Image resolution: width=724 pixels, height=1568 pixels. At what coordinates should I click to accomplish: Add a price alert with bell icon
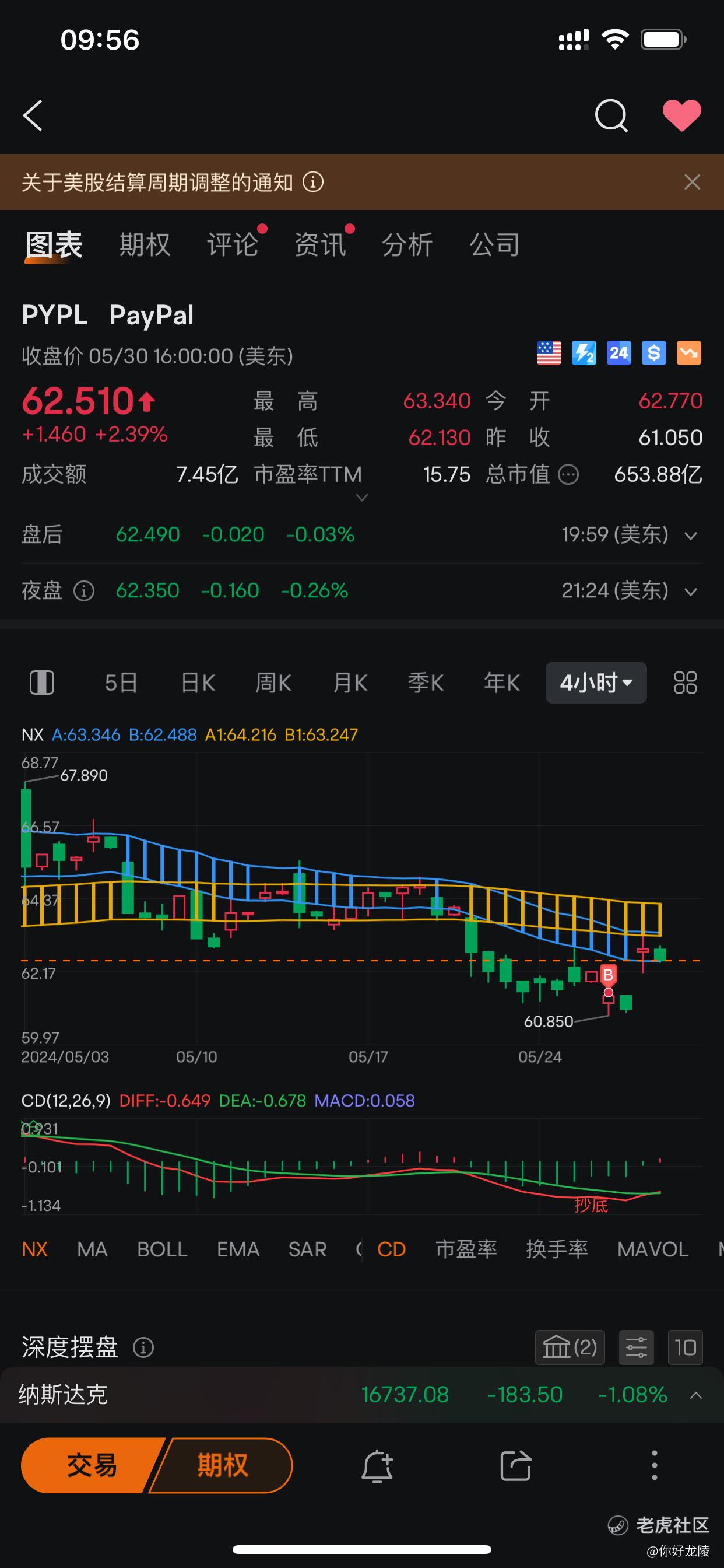coord(377,1466)
